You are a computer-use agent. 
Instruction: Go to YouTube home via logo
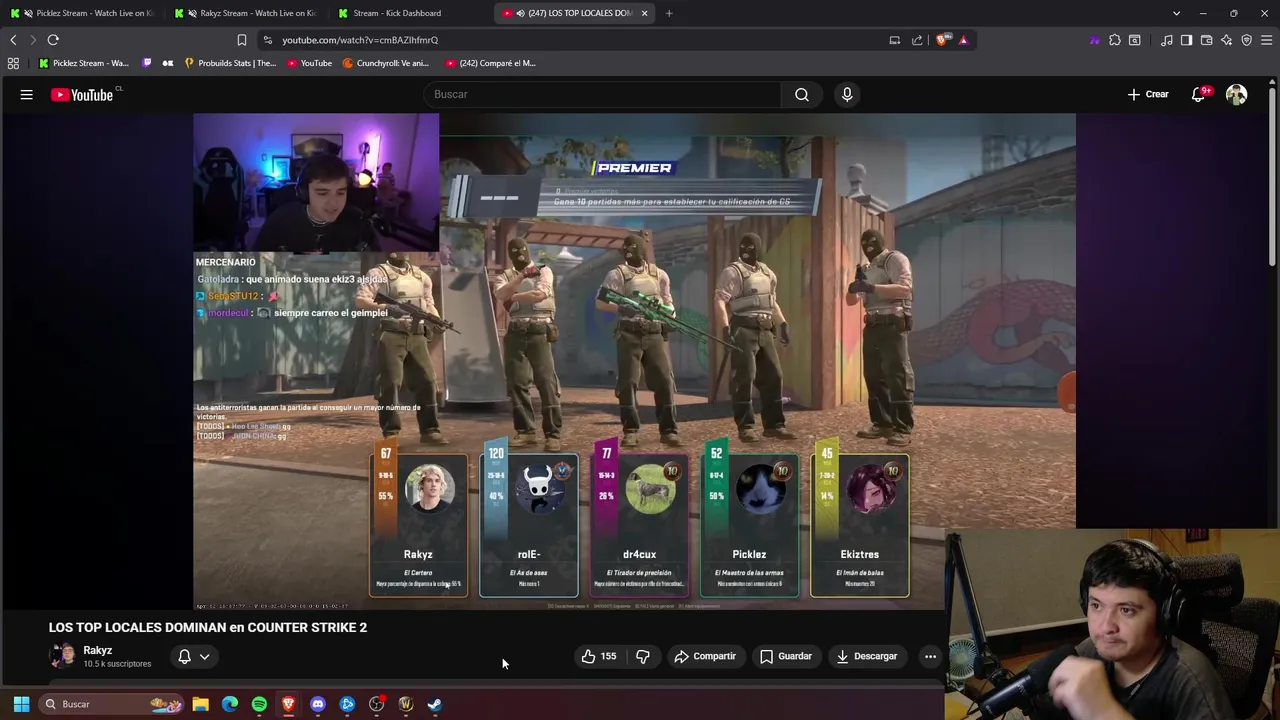pos(82,95)
